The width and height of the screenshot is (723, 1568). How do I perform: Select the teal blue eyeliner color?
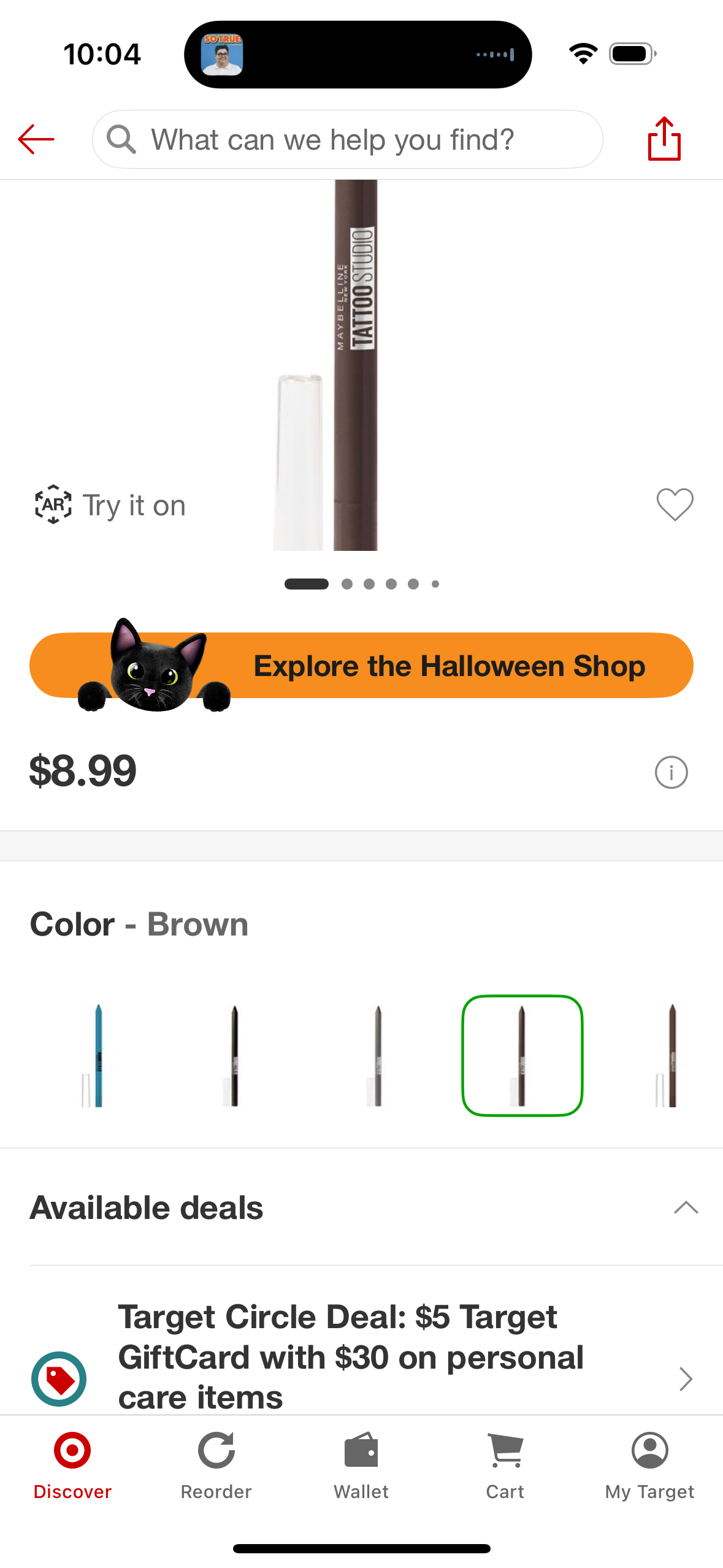pos(95,1055)
